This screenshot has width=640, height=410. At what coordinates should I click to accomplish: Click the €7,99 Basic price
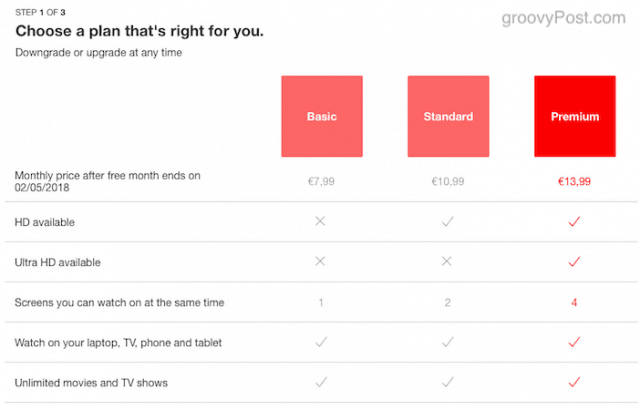tap(321, 182)
